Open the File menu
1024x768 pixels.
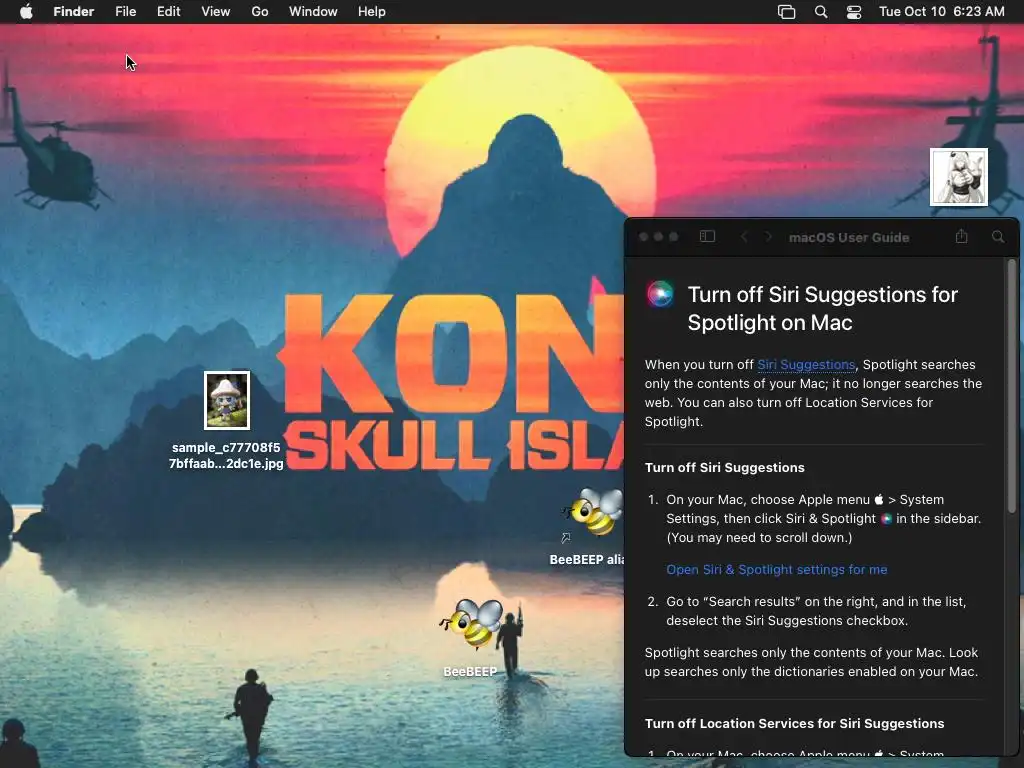coord(125,12)
